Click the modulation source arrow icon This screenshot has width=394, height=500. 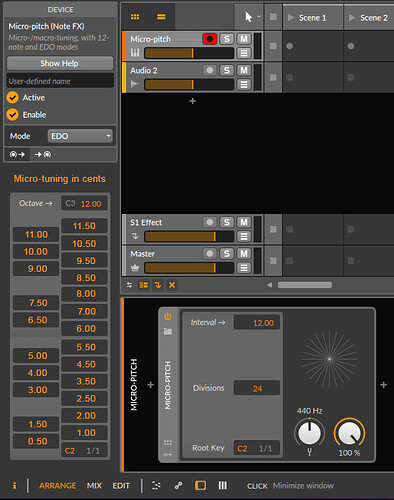(x=17, y=154)
